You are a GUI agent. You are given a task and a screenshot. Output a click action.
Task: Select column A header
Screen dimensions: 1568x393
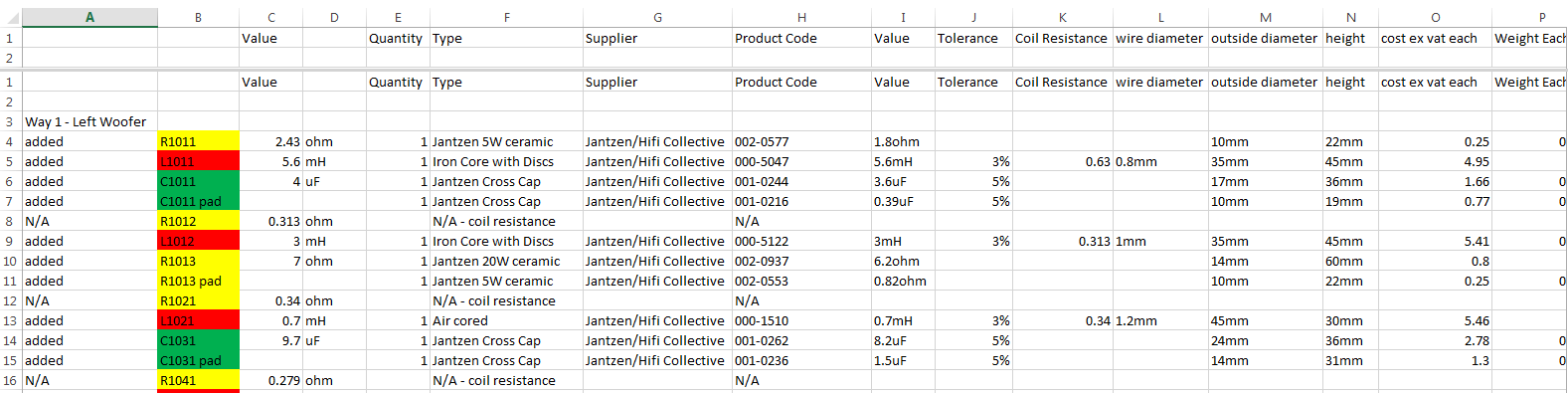[x=89, y=18]
